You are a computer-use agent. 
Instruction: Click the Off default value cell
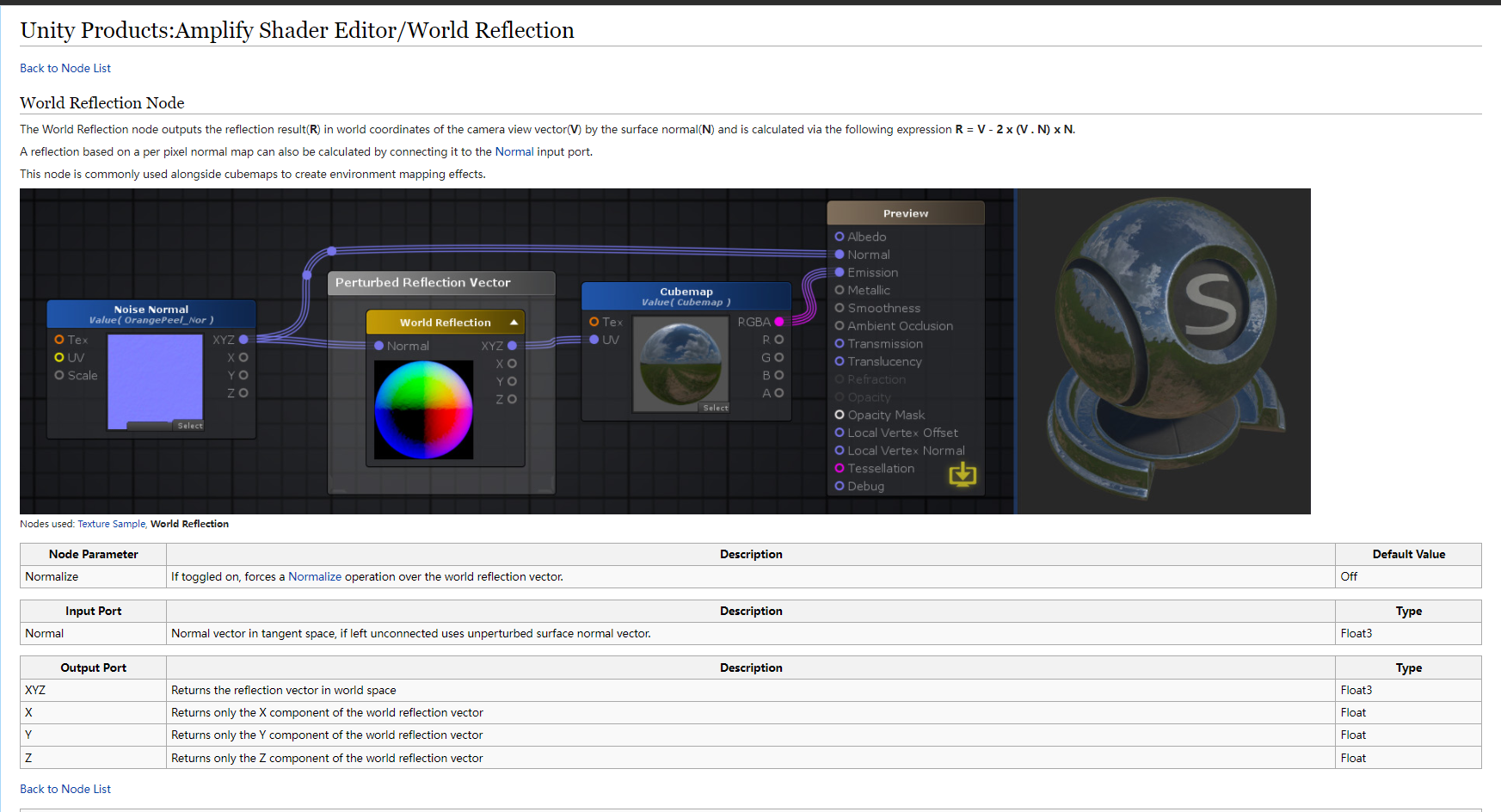tap(1409, 576)
